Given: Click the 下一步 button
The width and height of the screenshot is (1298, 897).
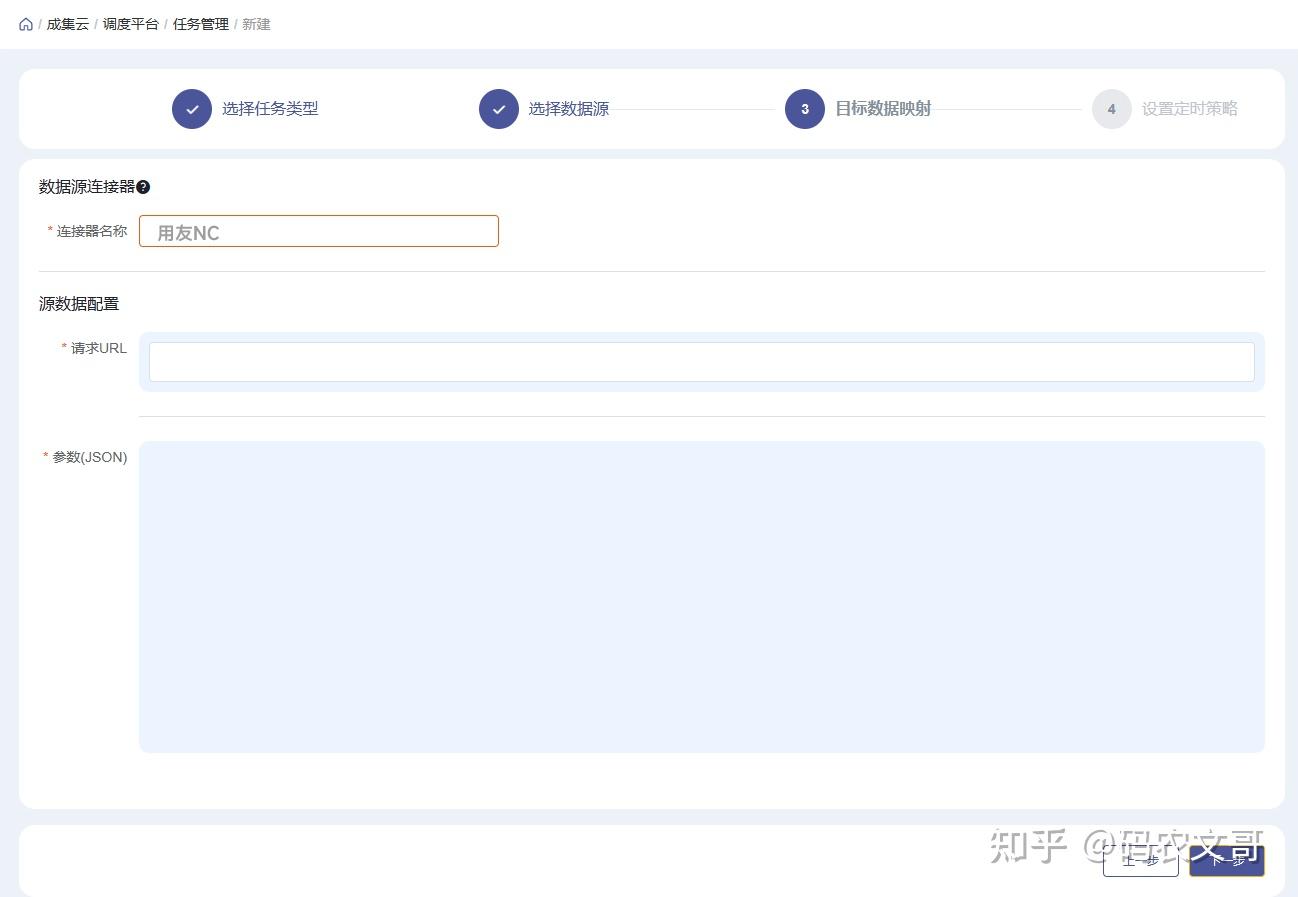Looking at the screenshot, I should (x=1227, y=860).
